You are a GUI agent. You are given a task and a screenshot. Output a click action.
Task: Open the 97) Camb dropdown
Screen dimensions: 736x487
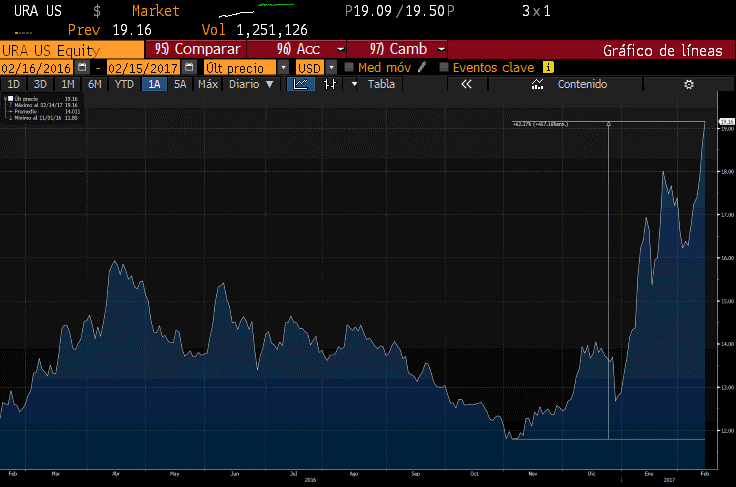[441, 49]
